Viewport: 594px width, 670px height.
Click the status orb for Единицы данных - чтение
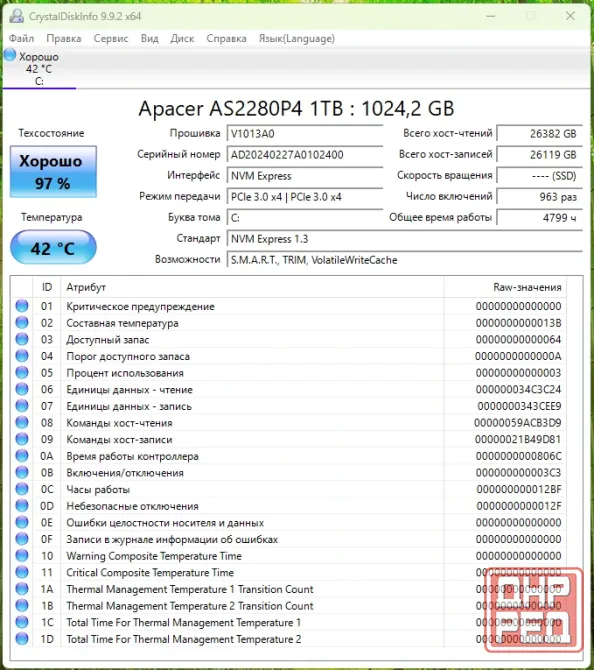pos(22,389)
